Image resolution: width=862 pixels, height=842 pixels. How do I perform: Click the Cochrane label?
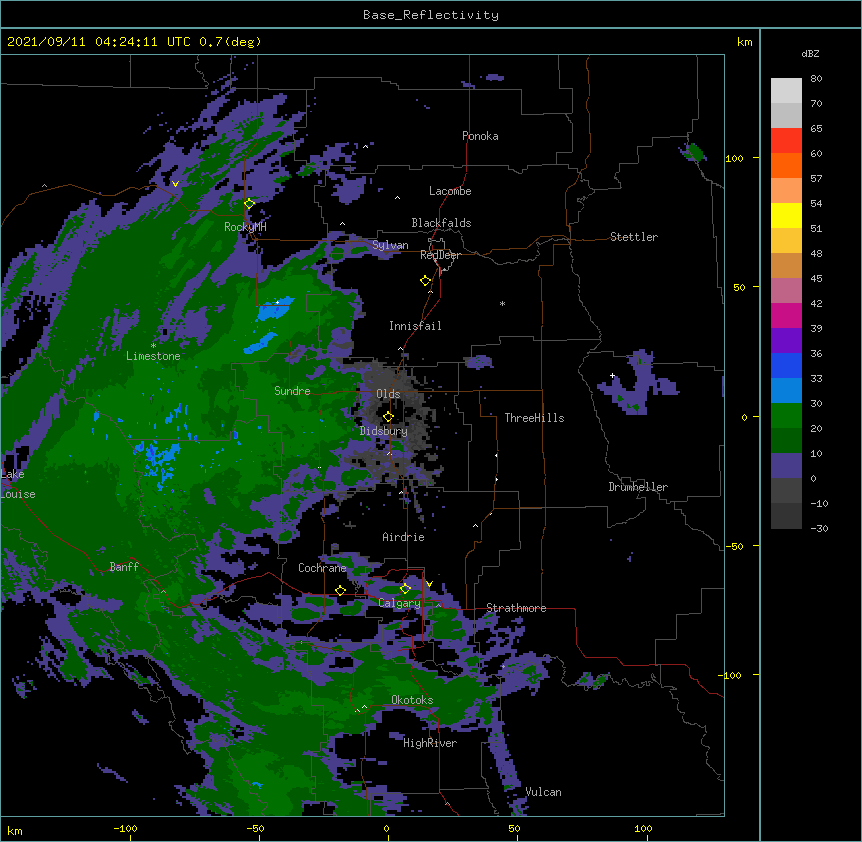coord(322,568)
